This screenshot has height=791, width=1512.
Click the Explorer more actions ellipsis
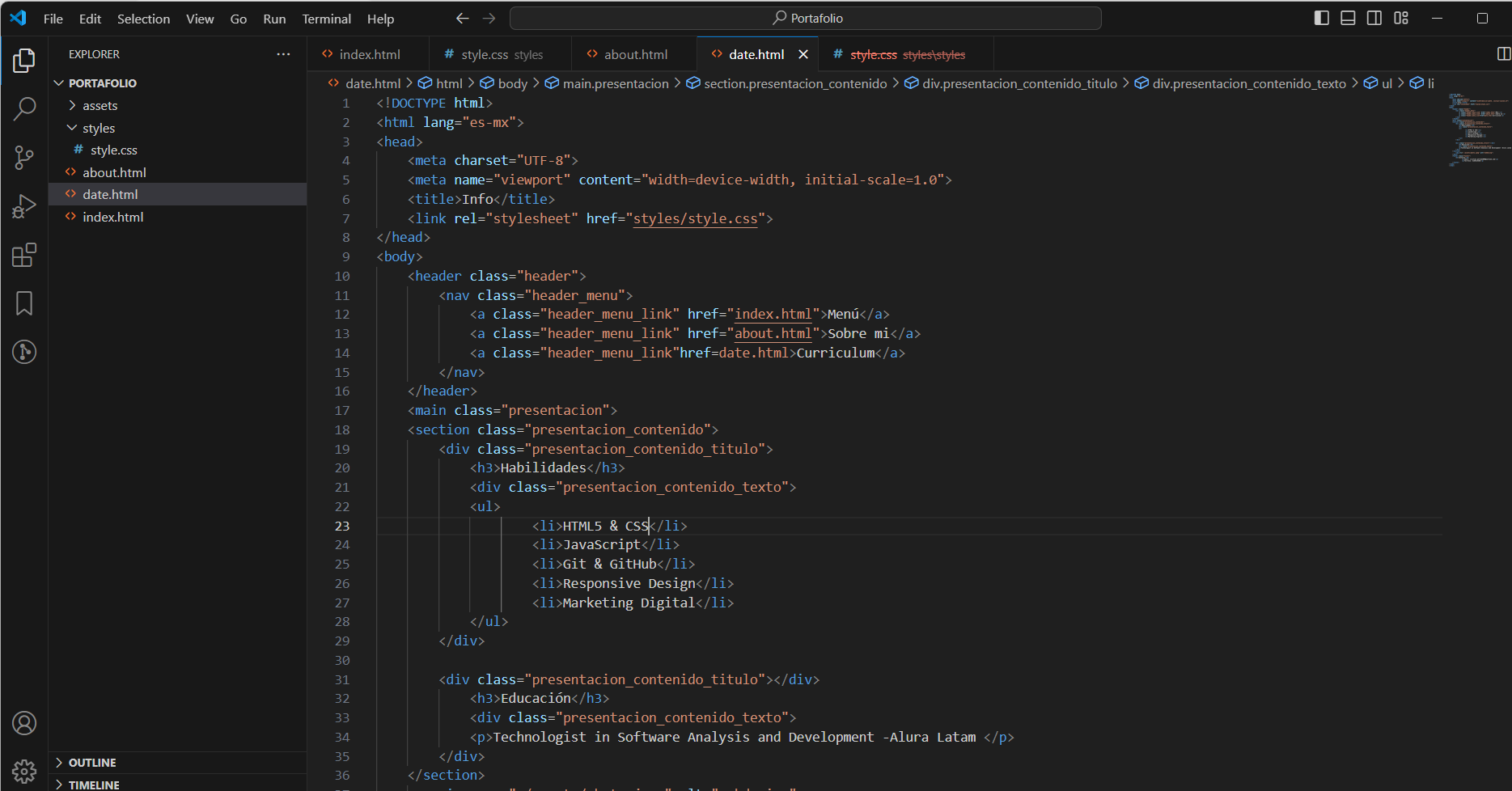click(x=283, y=54)
